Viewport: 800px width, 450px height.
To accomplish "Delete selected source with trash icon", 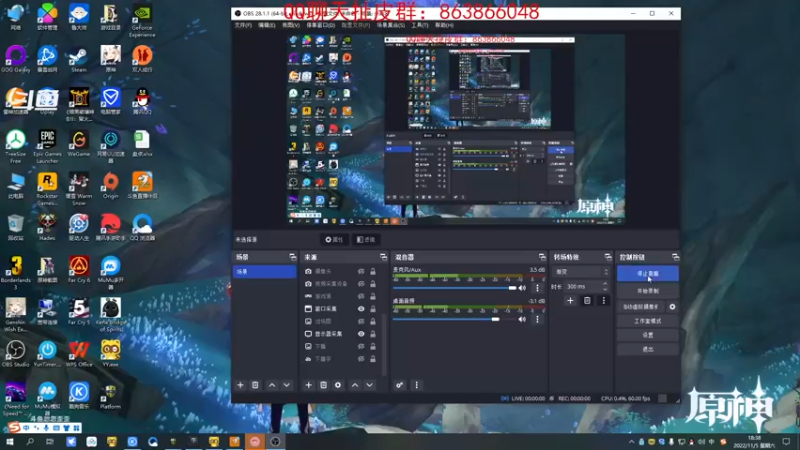I will click(323, 385).
